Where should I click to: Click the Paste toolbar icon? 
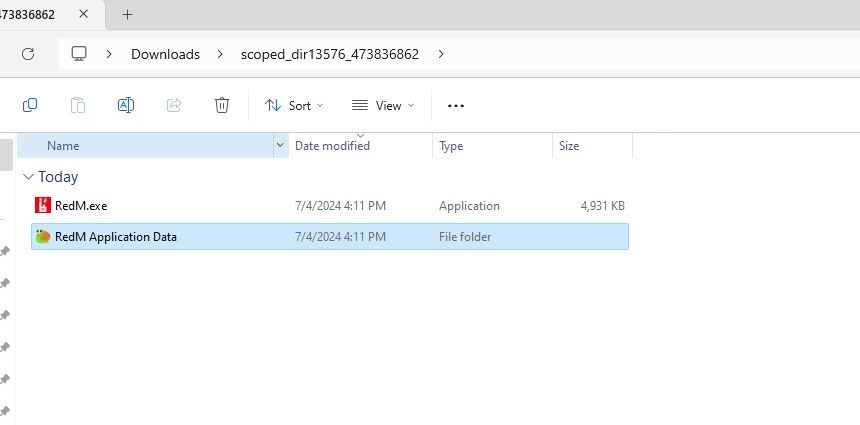point(78,105)
